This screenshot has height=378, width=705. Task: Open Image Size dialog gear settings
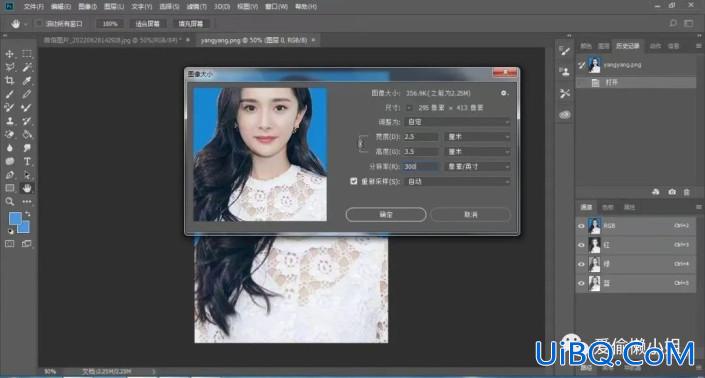coord(504,93)
